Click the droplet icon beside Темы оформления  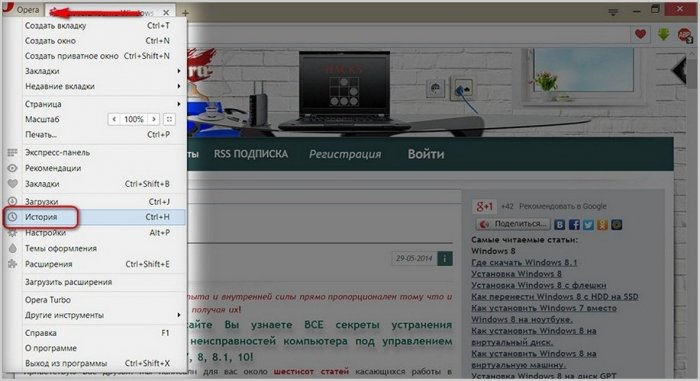[12, 248]
